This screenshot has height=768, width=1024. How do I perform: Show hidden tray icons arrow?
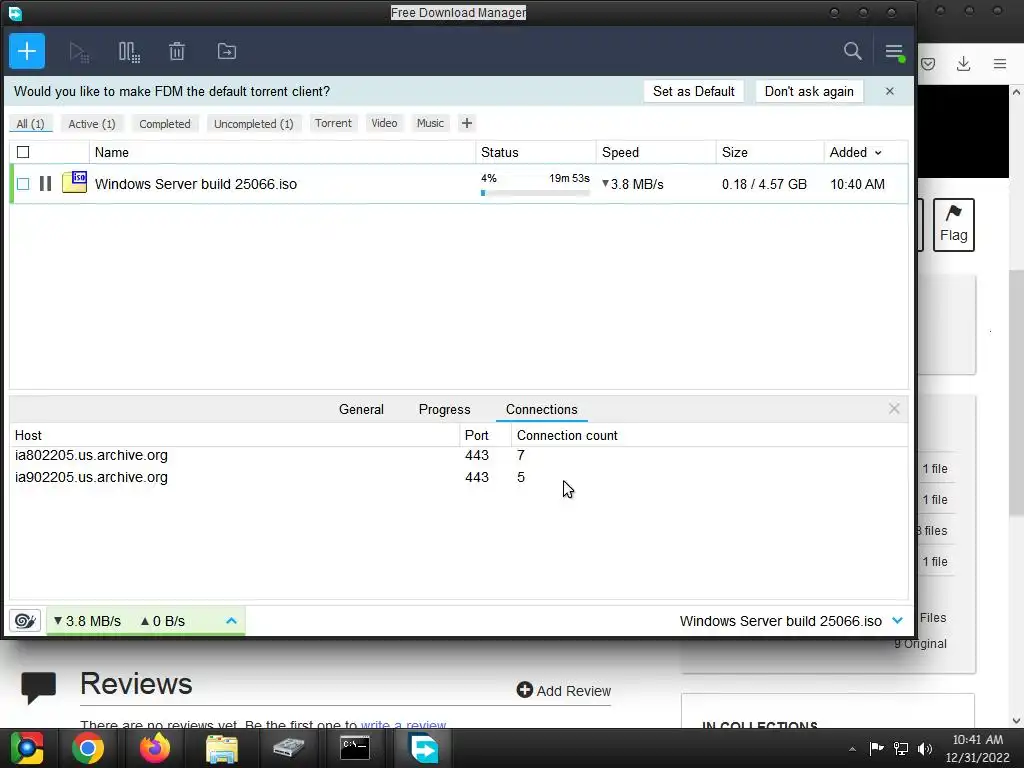coord(852,749)
